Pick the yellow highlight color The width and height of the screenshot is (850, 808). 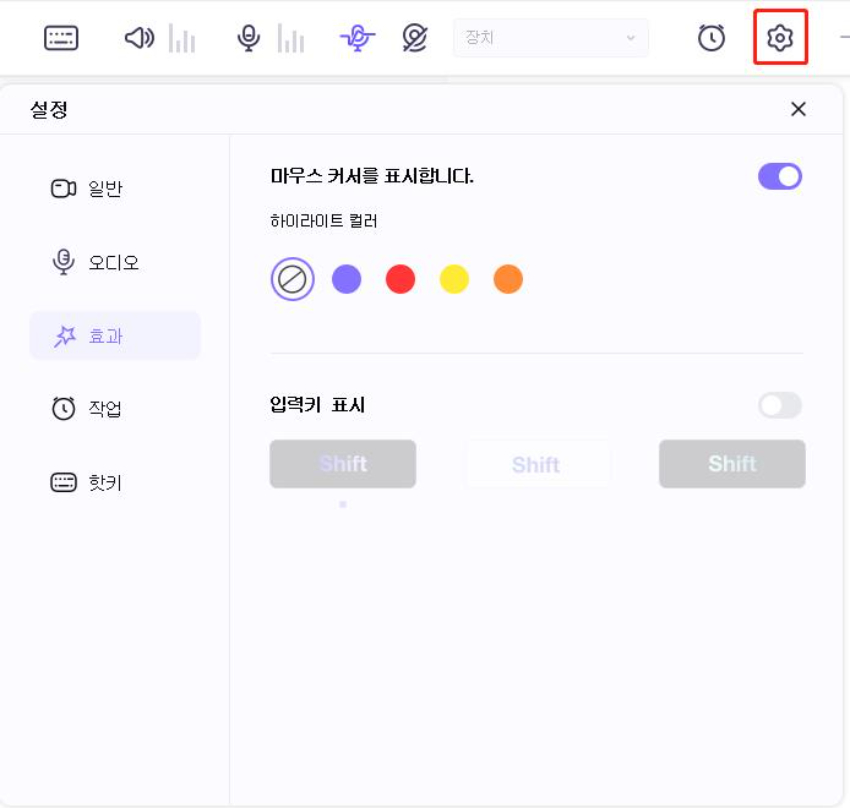[454, 279]
